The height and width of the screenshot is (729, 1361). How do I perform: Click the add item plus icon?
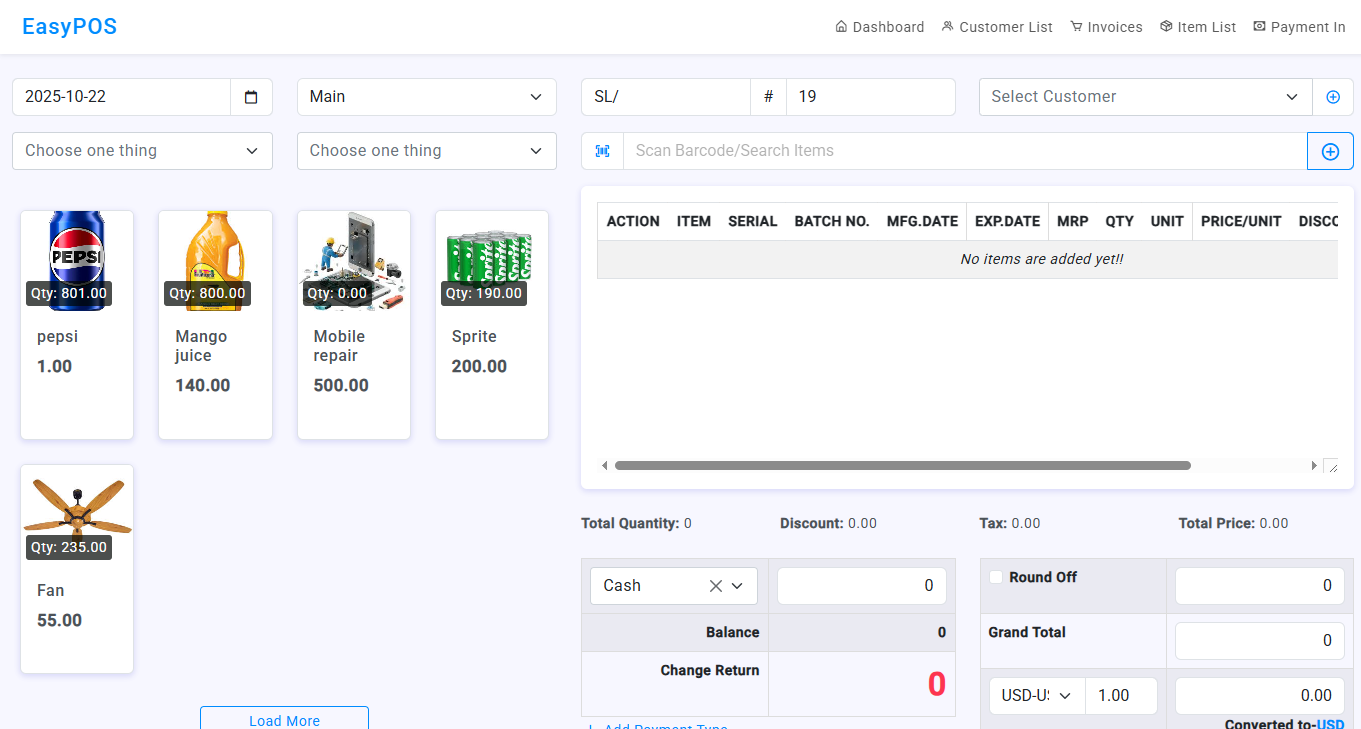(1330, 151)
